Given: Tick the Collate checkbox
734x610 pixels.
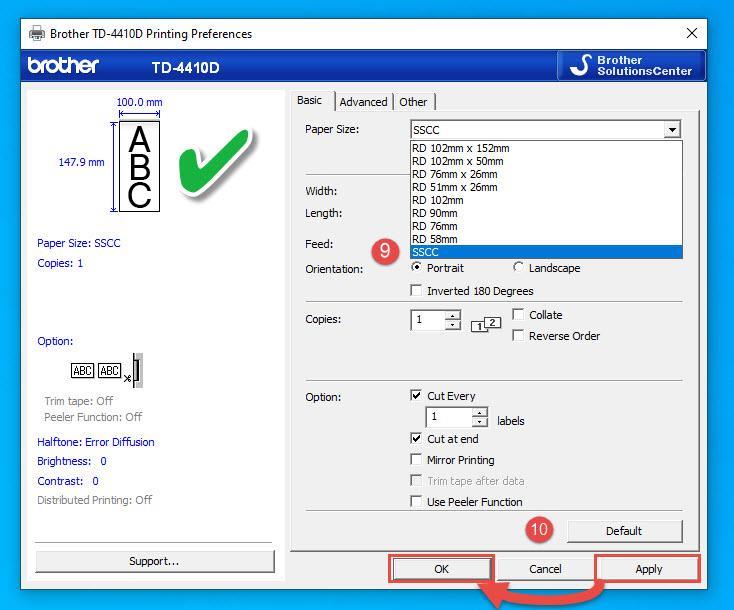Looking at the screenshot, I should 518,314.
